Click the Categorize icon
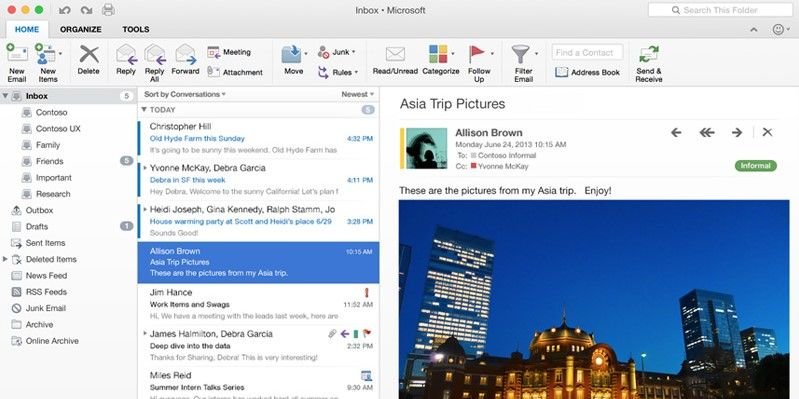The width and height of the screenshot is (799, 399). 438,54
